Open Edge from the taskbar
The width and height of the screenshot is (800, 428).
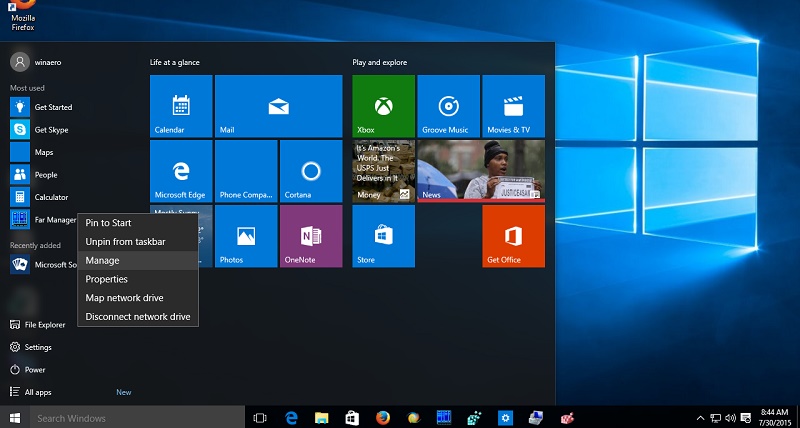coord(291,418)
